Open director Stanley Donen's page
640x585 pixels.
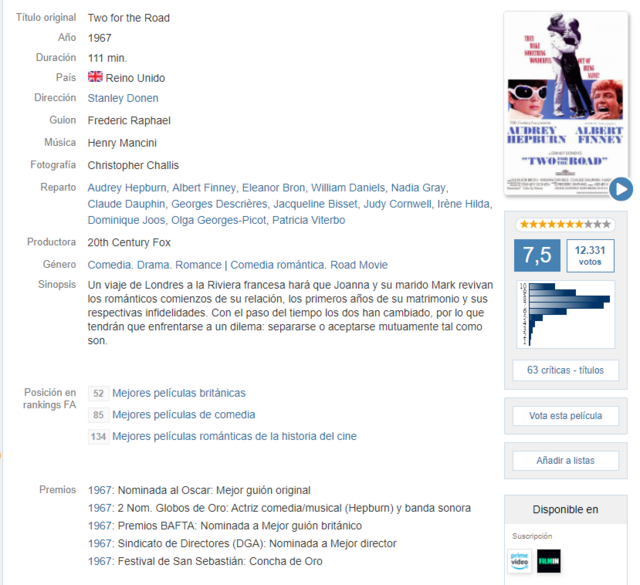(123, 98)
